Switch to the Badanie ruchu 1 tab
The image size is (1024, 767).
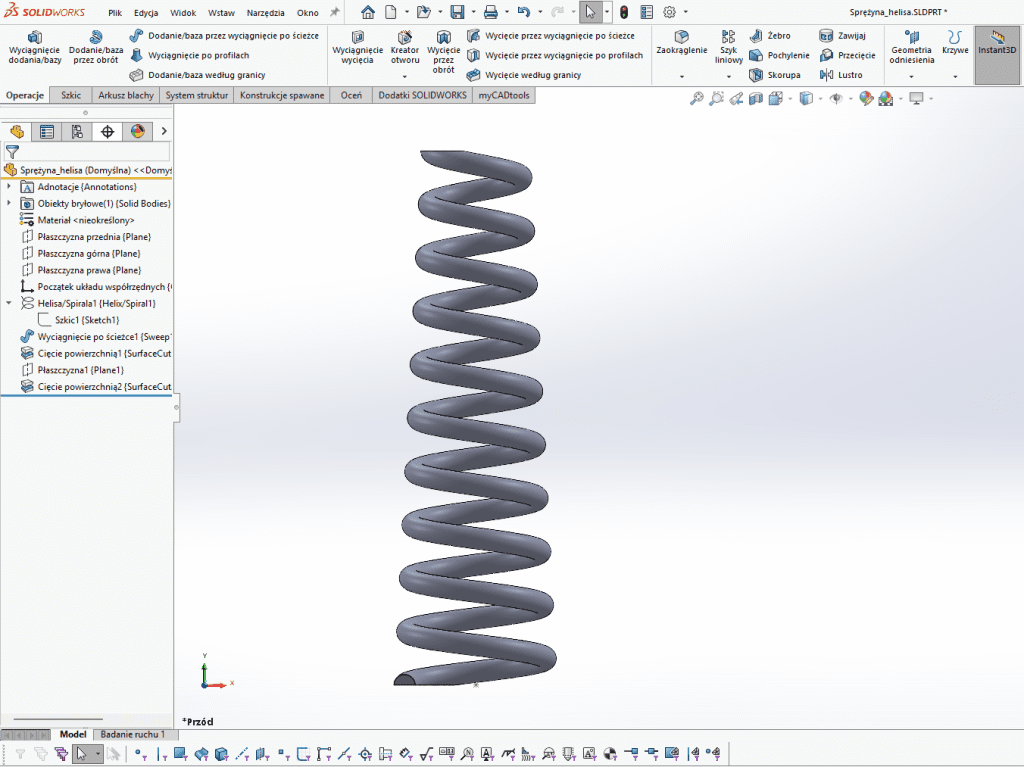click(x=133, y=734)
